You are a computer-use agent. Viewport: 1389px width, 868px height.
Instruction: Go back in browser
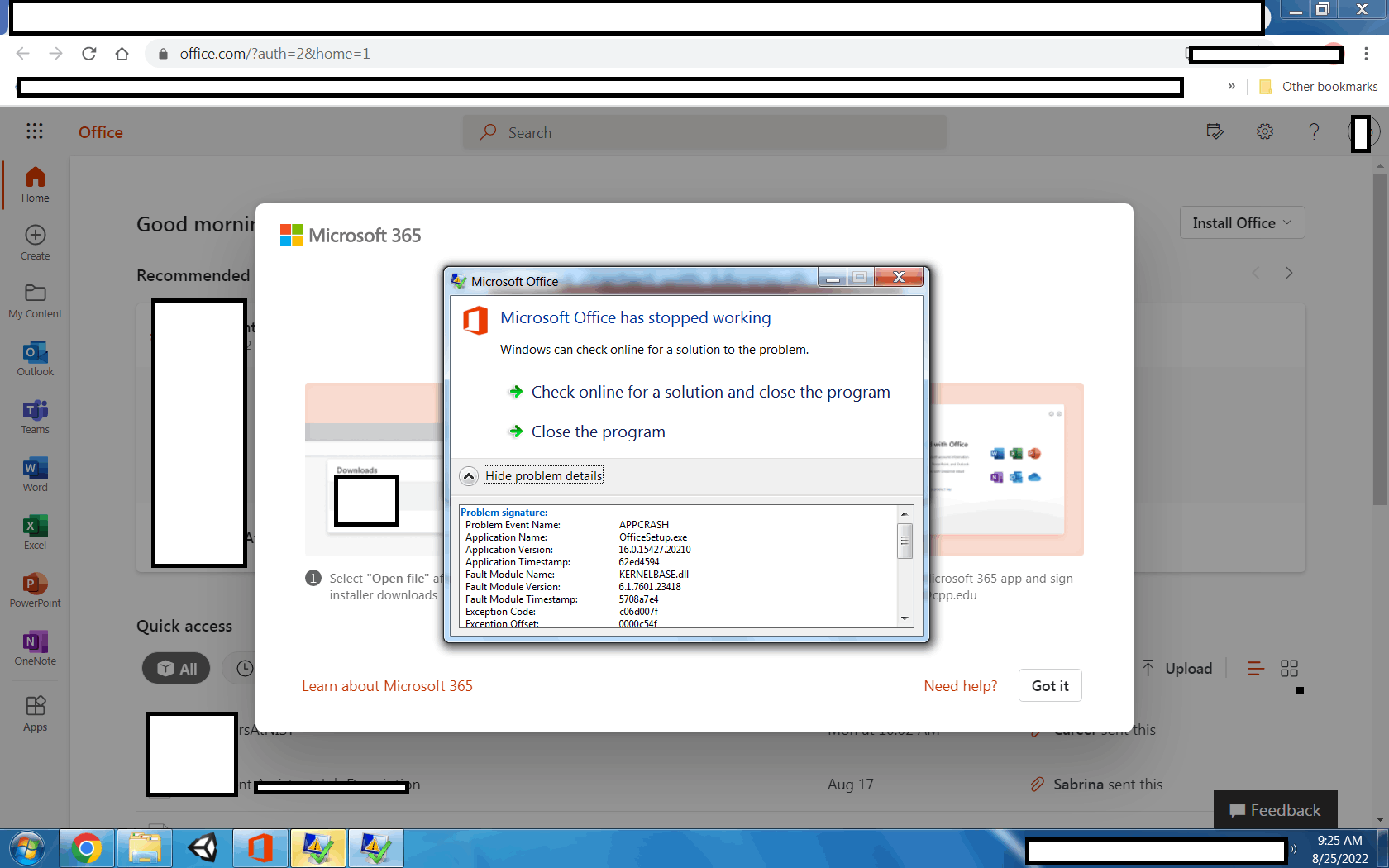[23, 54]
